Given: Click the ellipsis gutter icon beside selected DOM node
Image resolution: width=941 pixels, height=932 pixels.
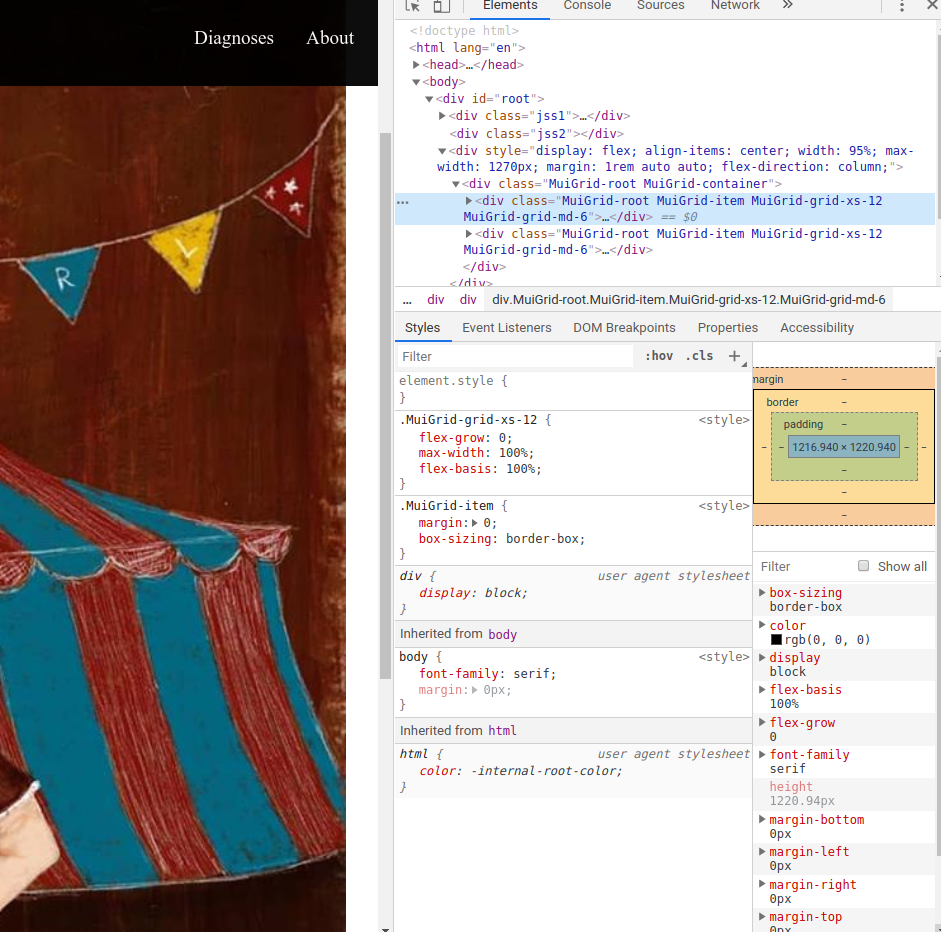Looking at the screenshot, I should point(402,201).
